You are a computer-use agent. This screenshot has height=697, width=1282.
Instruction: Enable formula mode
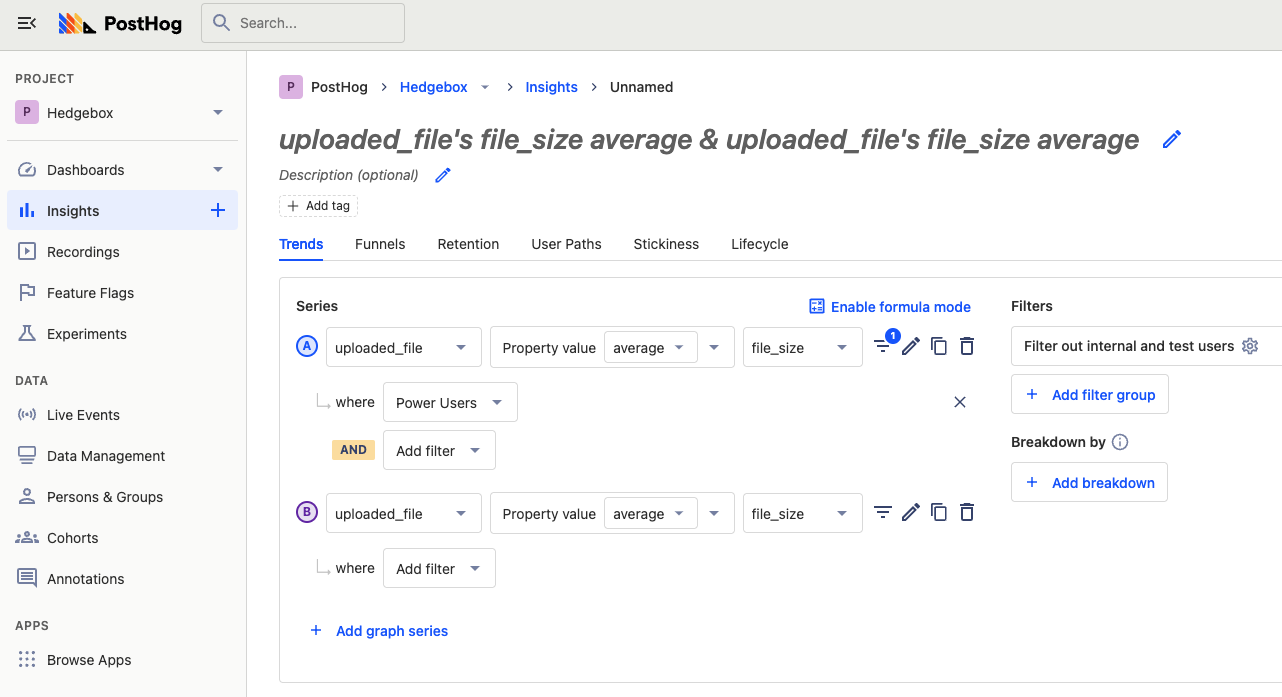tap(889, 307)
